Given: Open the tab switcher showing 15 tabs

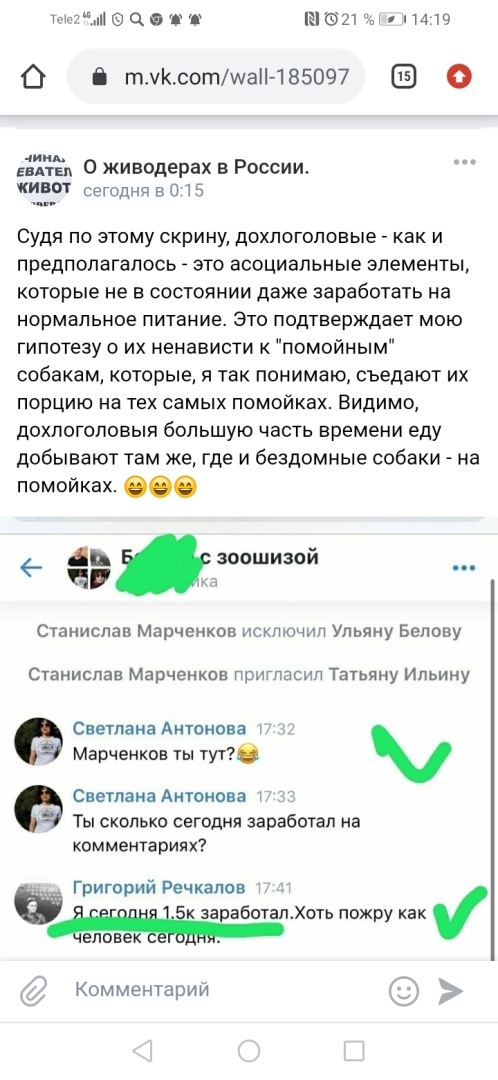Looking at the screenshot, I should click(x=404, y=77).
